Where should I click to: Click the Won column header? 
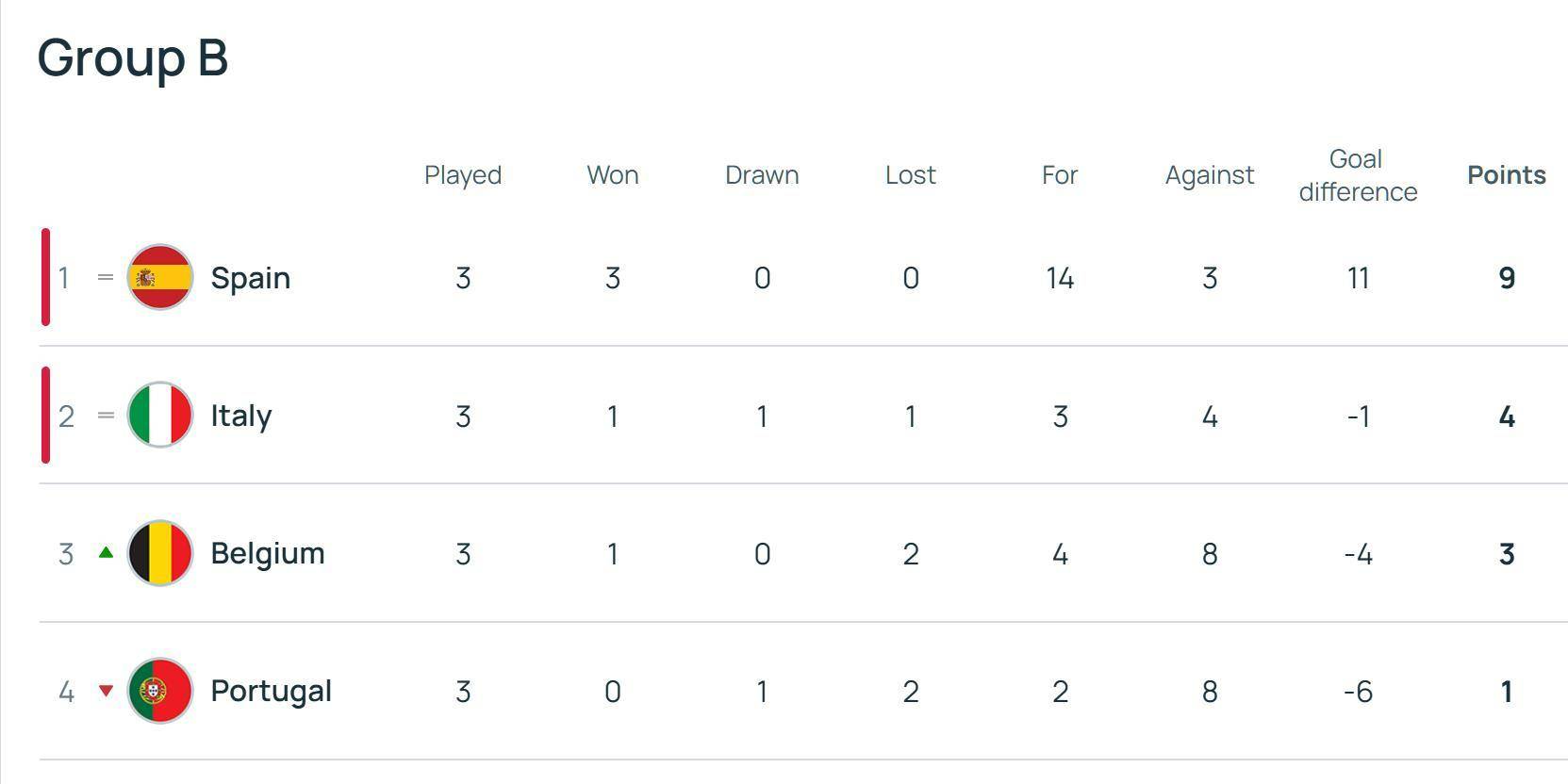[x=613, y=175]
